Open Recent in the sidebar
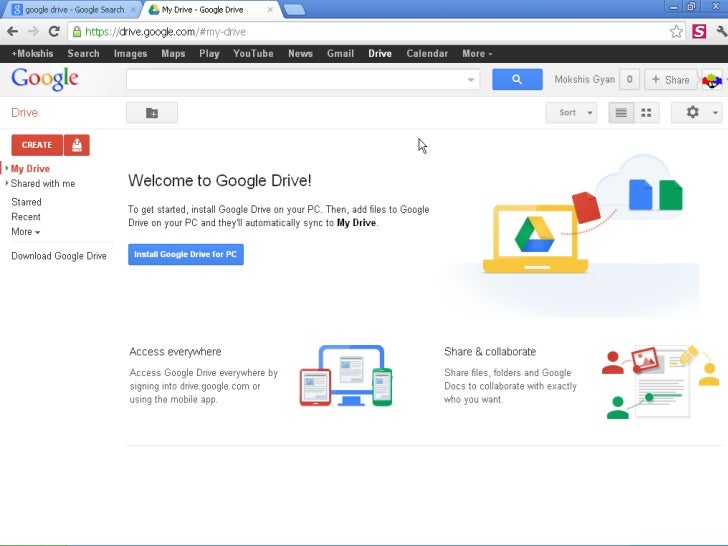728x546 pixels. coord(26,217)
